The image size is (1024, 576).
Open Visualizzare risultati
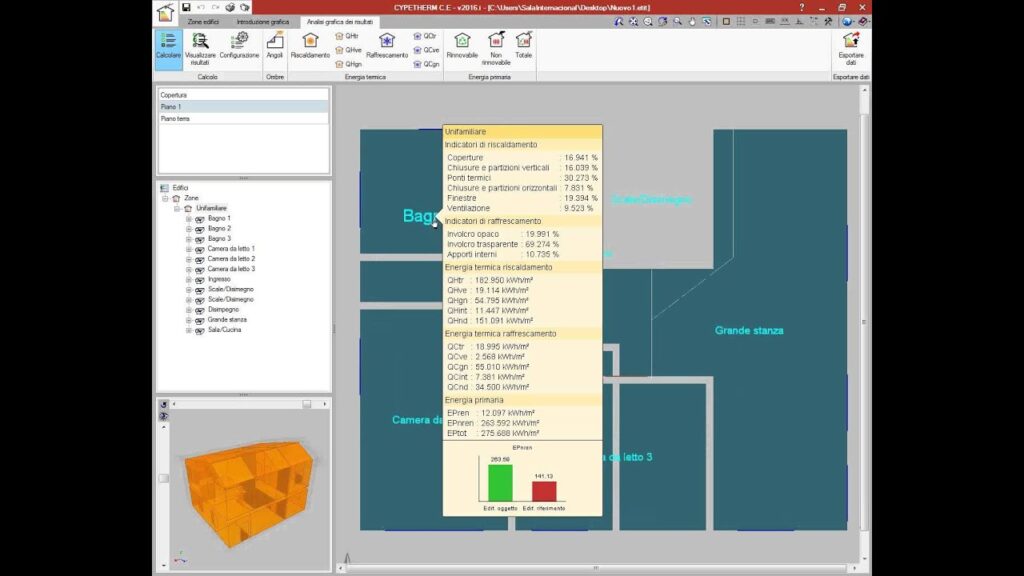pos(200,47)
